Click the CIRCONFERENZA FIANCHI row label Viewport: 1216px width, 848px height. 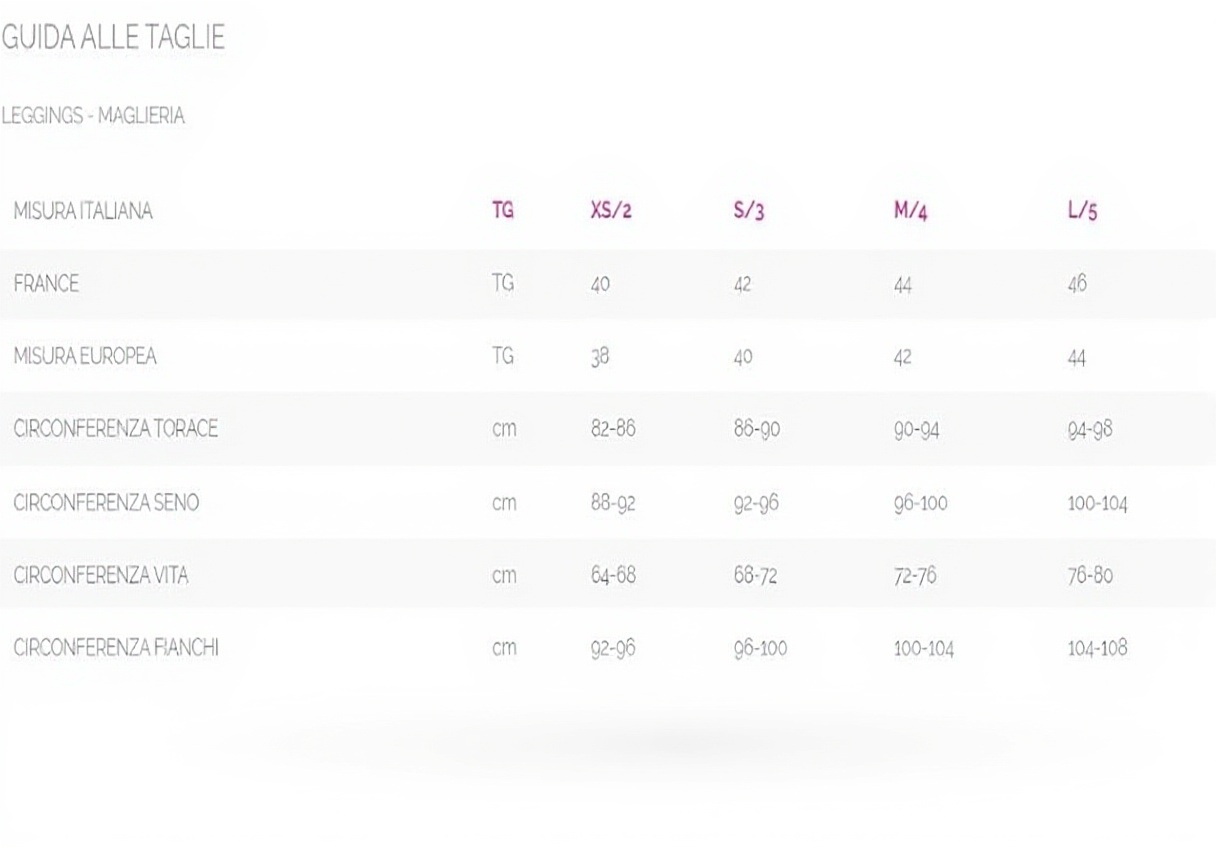[116, 648]
